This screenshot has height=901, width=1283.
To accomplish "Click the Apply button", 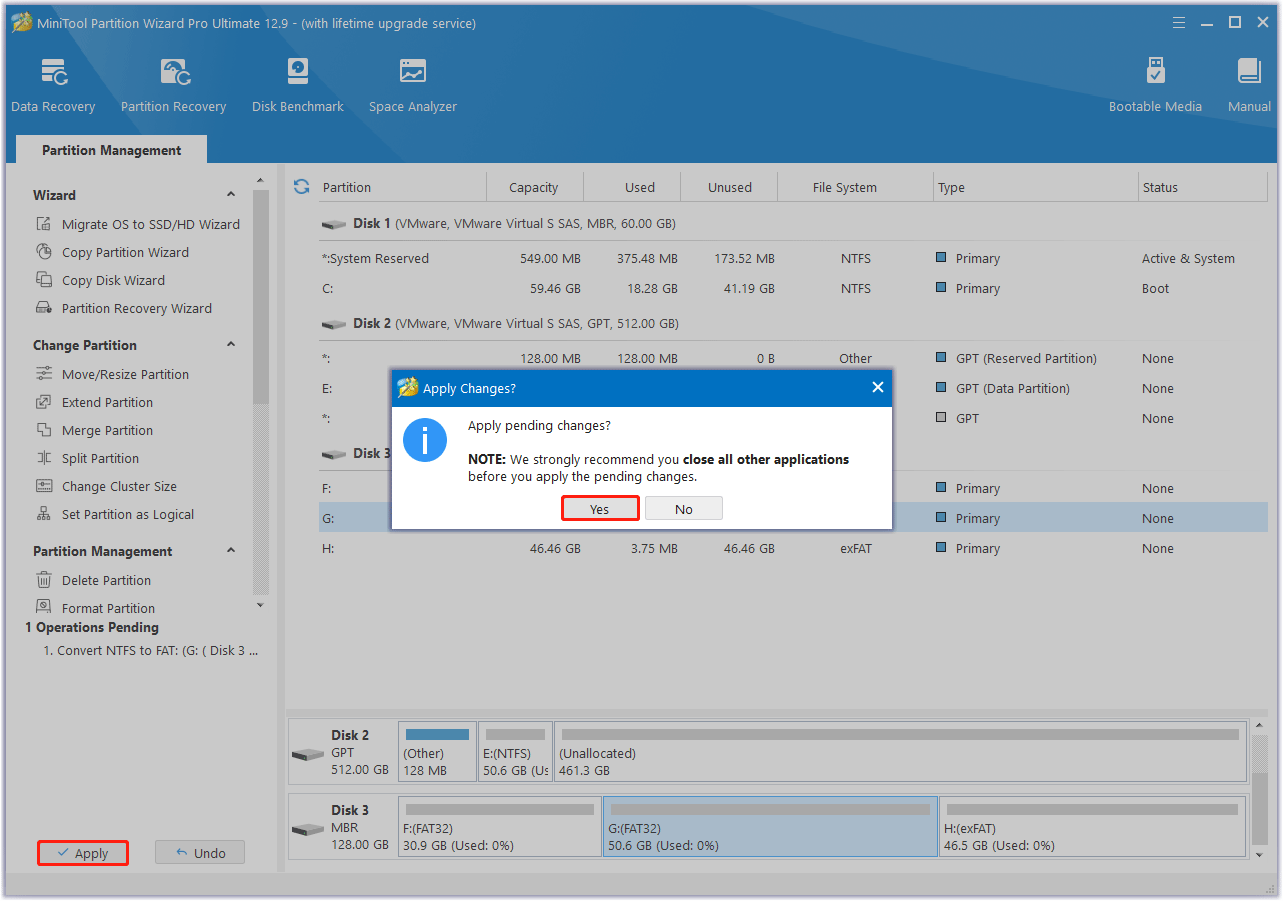I will point(83,853).
